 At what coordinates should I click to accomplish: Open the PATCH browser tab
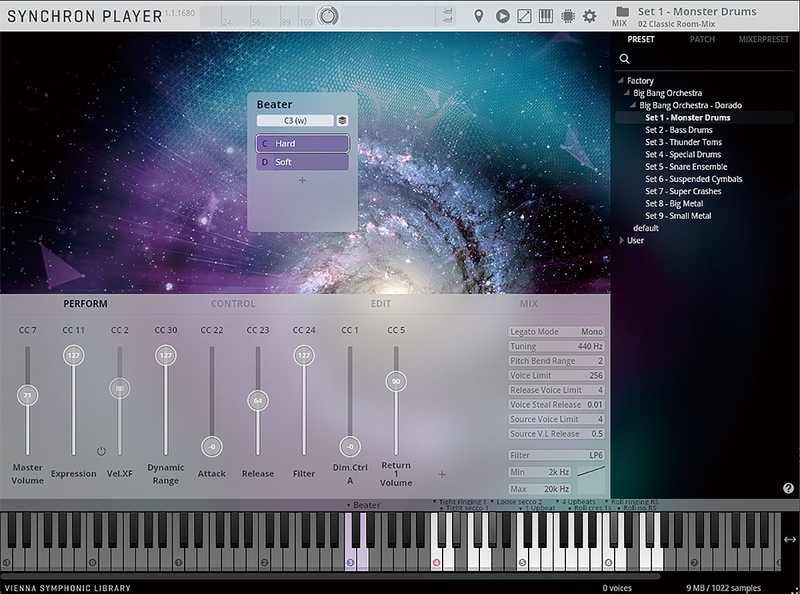pos(702,39)
